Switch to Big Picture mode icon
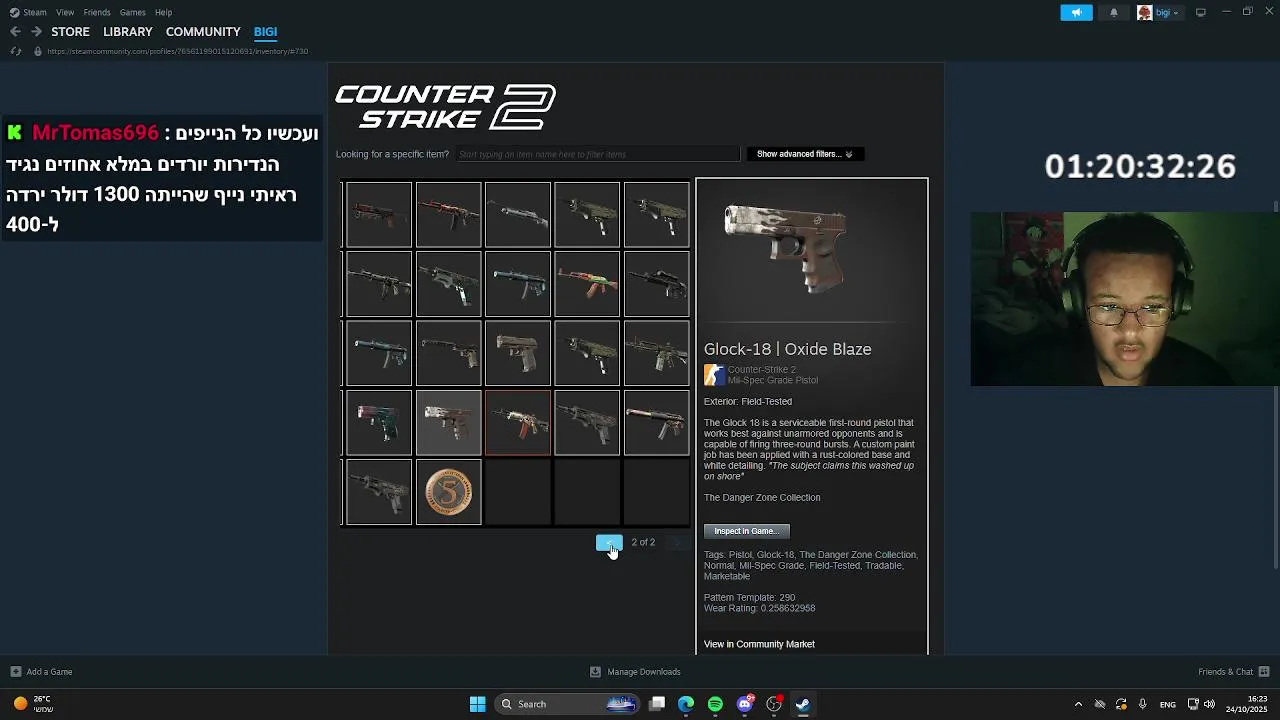The width and height of the screenshot is (1280, 720). 1200,12
